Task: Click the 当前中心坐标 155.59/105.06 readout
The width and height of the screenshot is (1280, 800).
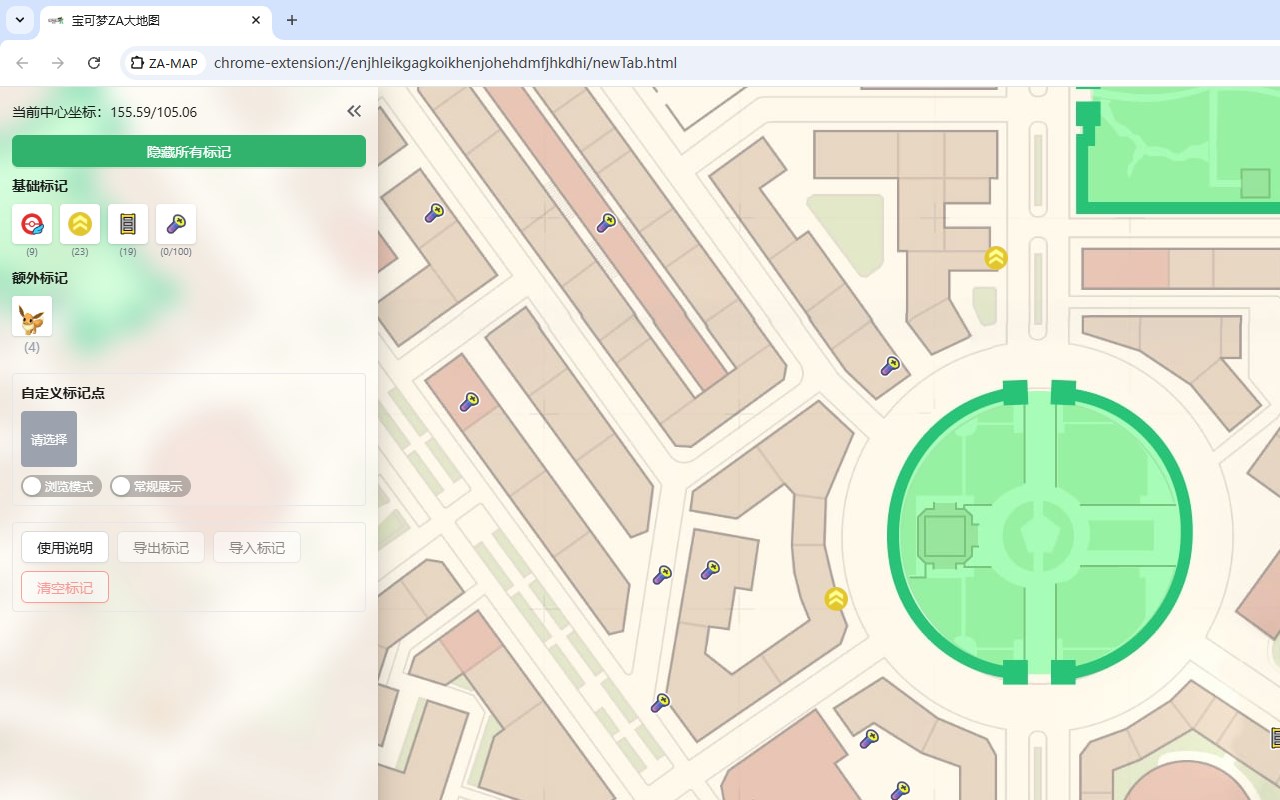Action: coord(104,112)
